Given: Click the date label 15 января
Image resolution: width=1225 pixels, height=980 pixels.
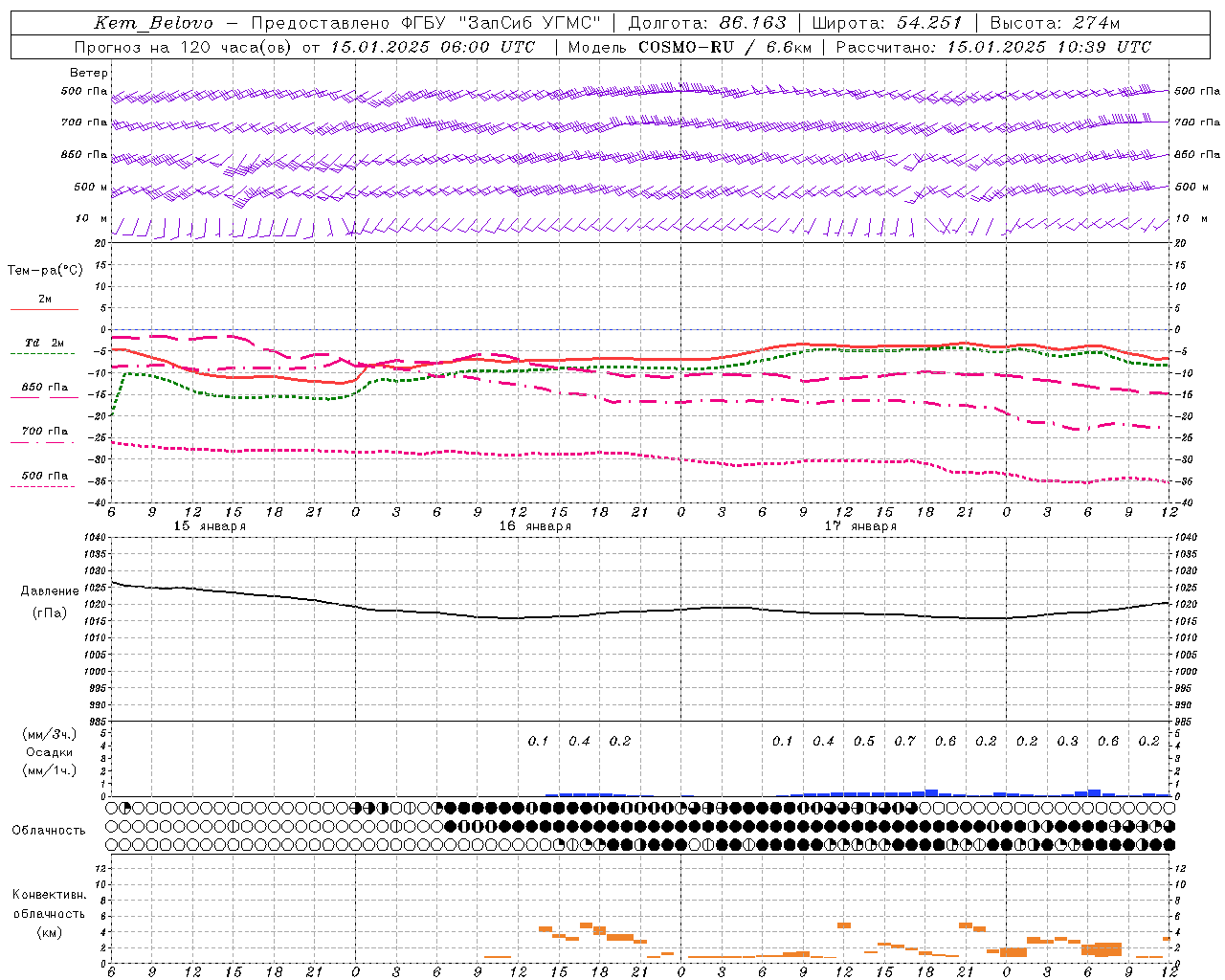Looking at the screenshot, I should coord(210,526).
